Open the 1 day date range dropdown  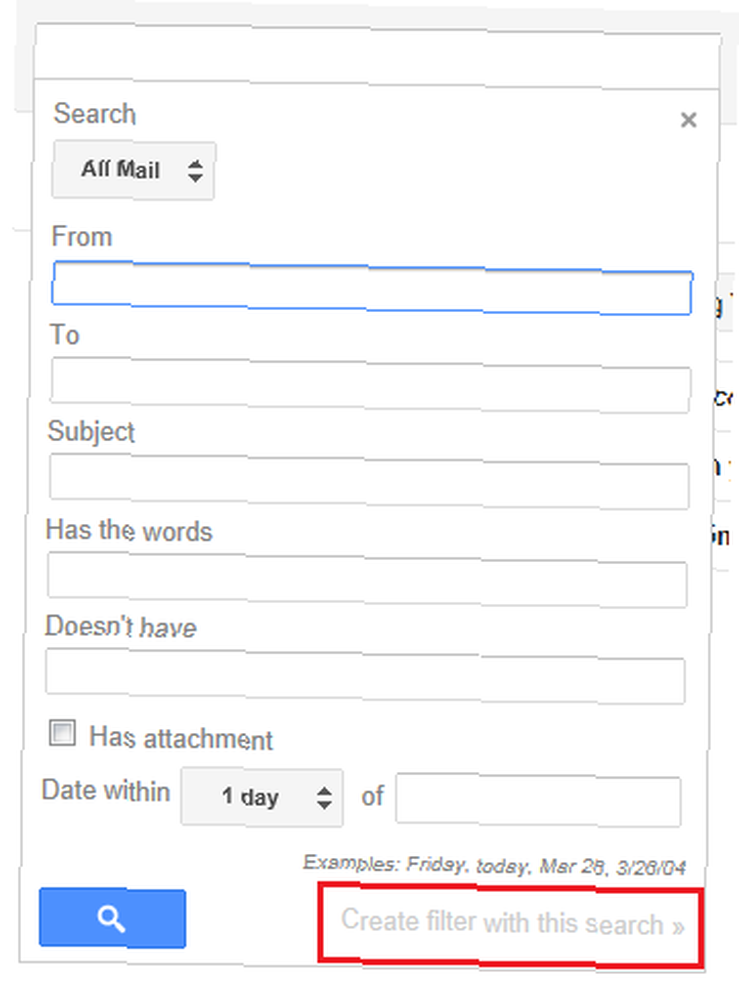261,797
